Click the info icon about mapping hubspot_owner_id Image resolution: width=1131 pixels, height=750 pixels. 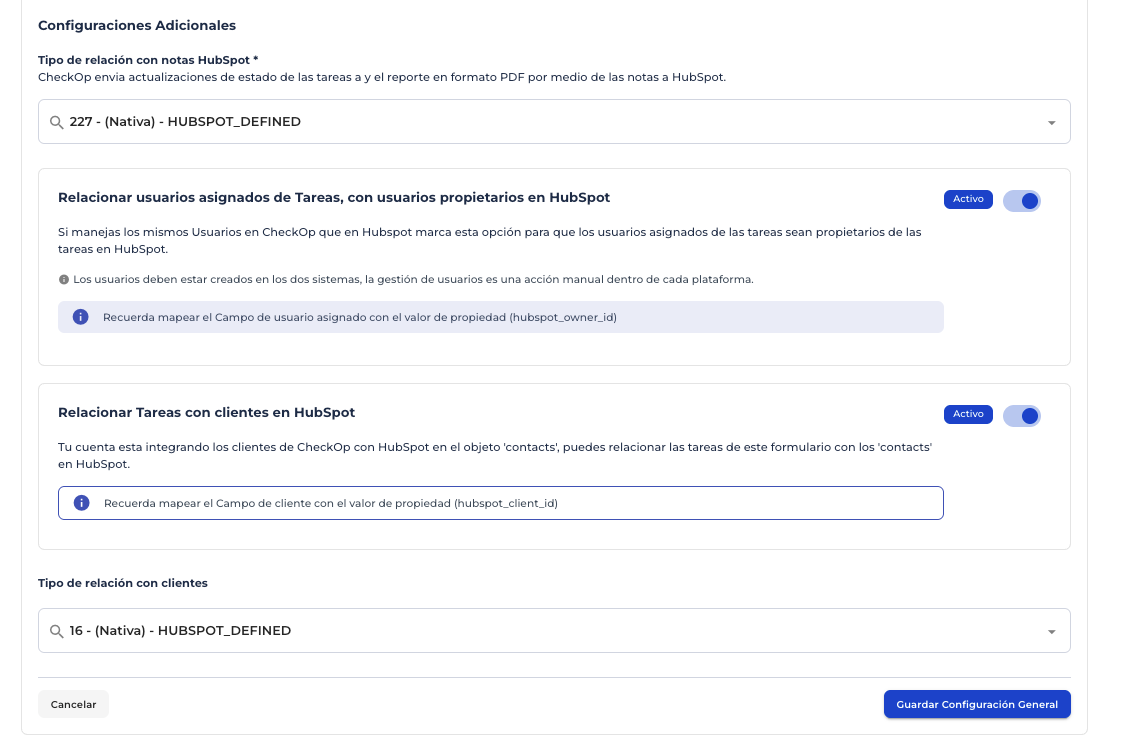point(79,317)
